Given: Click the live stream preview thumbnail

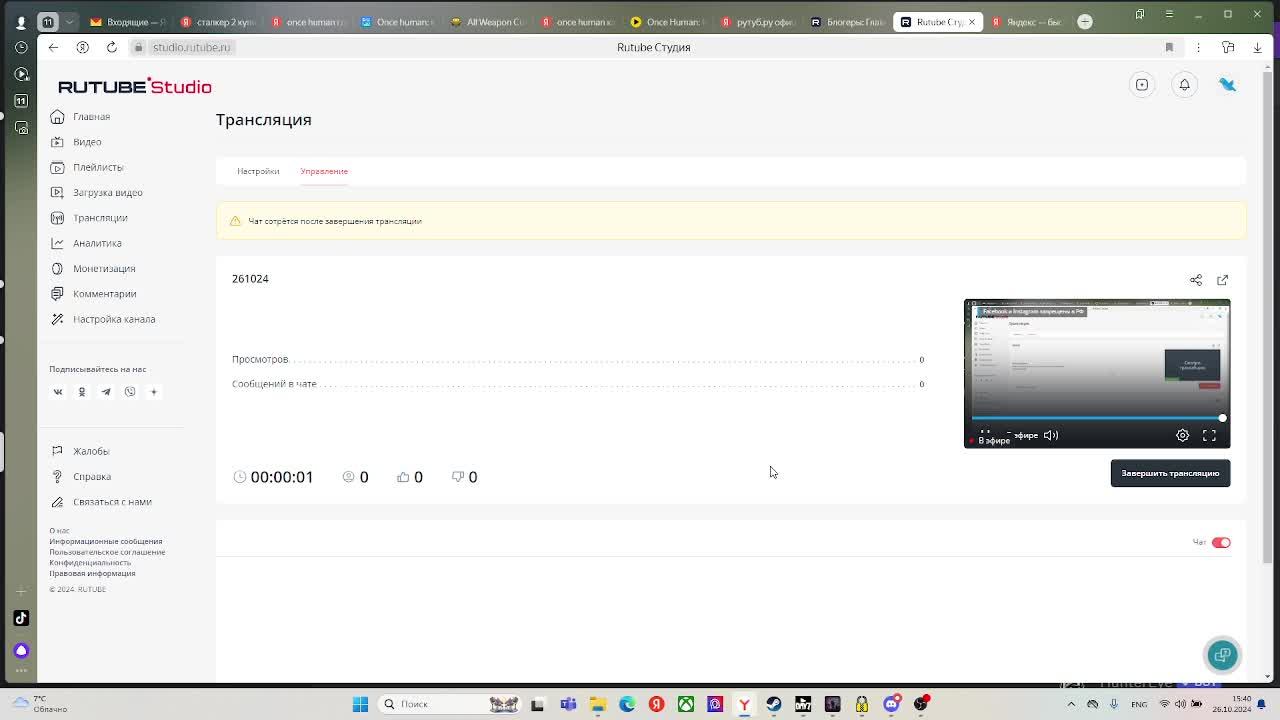Looking at the screenshot, I should pos(1097,373).
